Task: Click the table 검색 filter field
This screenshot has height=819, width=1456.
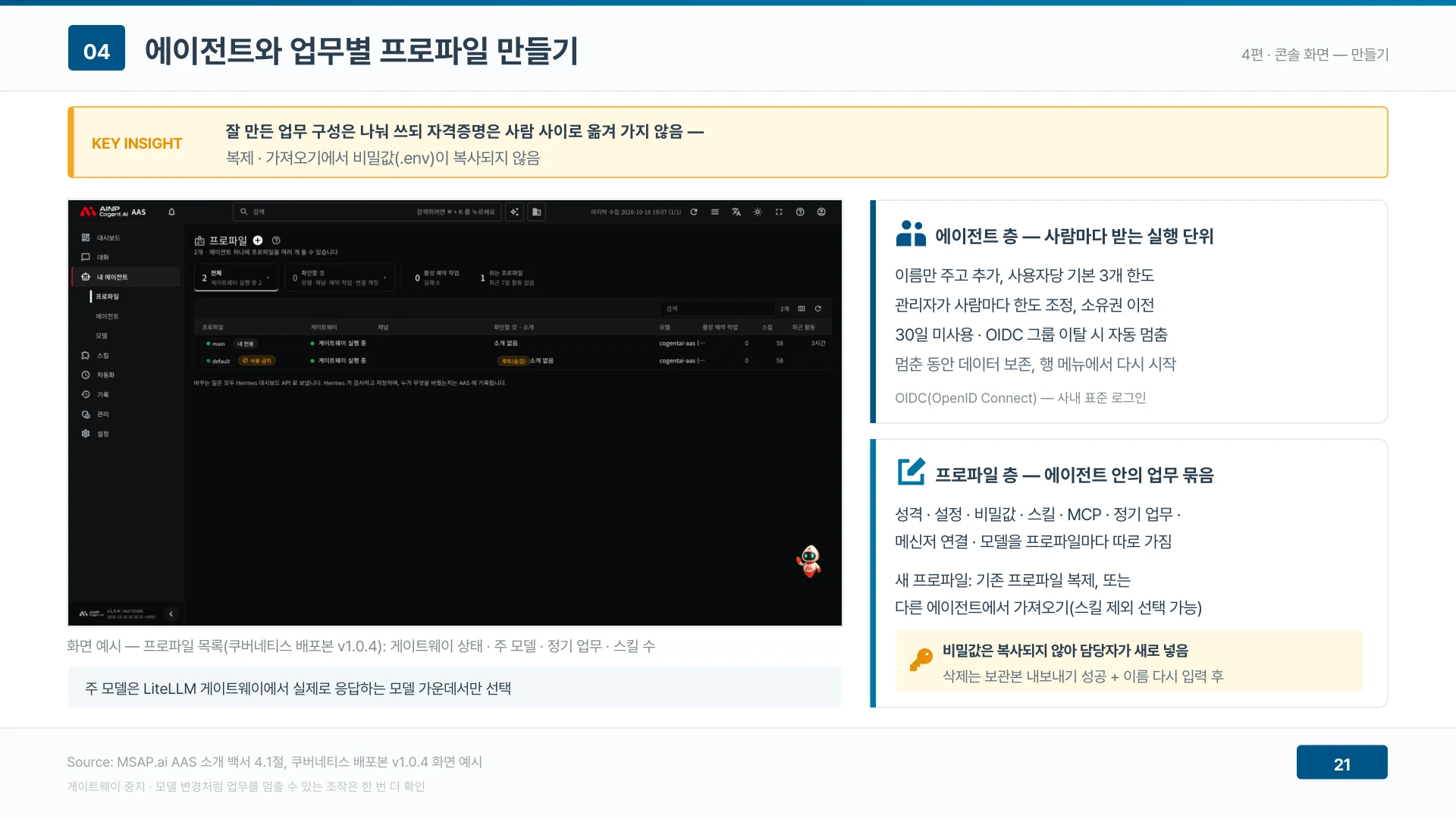Action: click(x=717, y=309)
